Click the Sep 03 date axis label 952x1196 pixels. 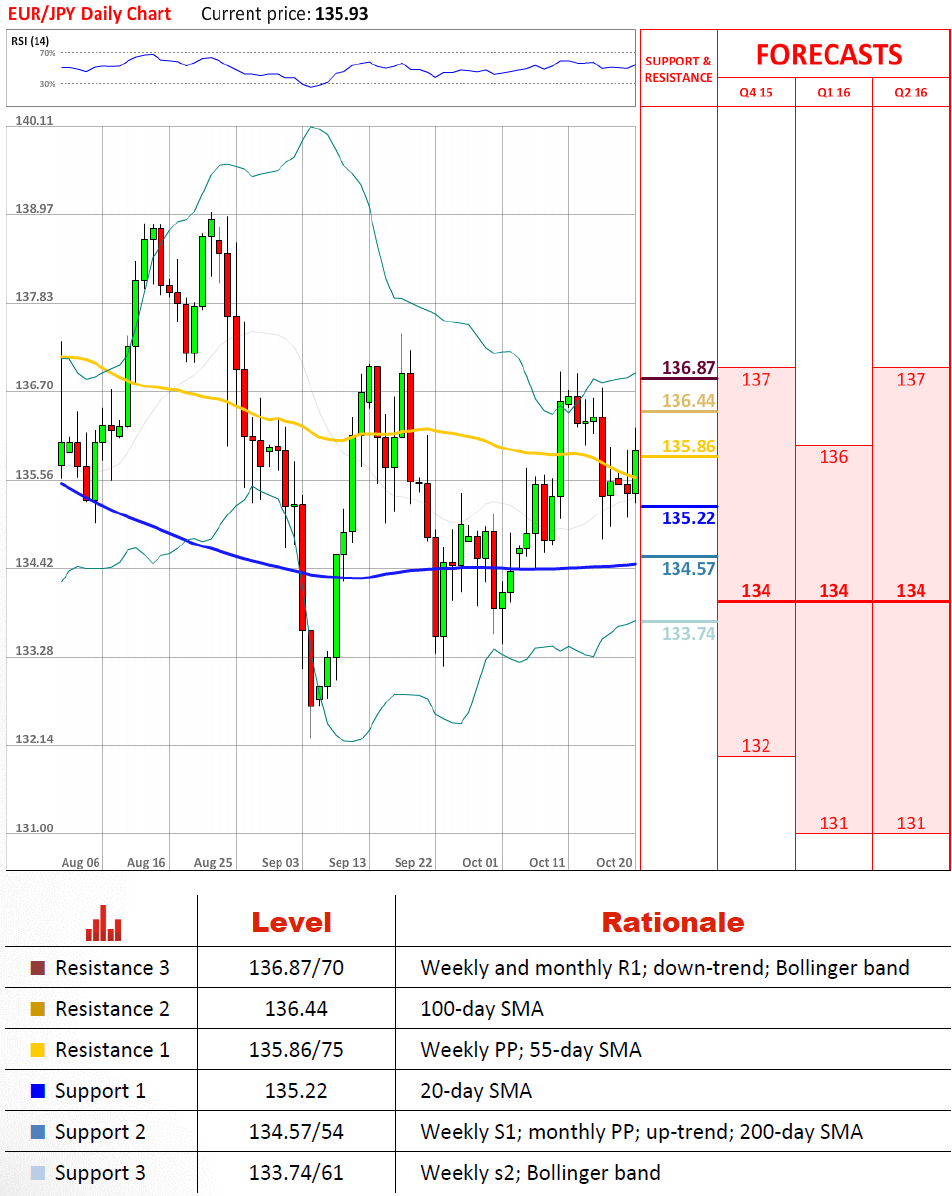(281, 863)
